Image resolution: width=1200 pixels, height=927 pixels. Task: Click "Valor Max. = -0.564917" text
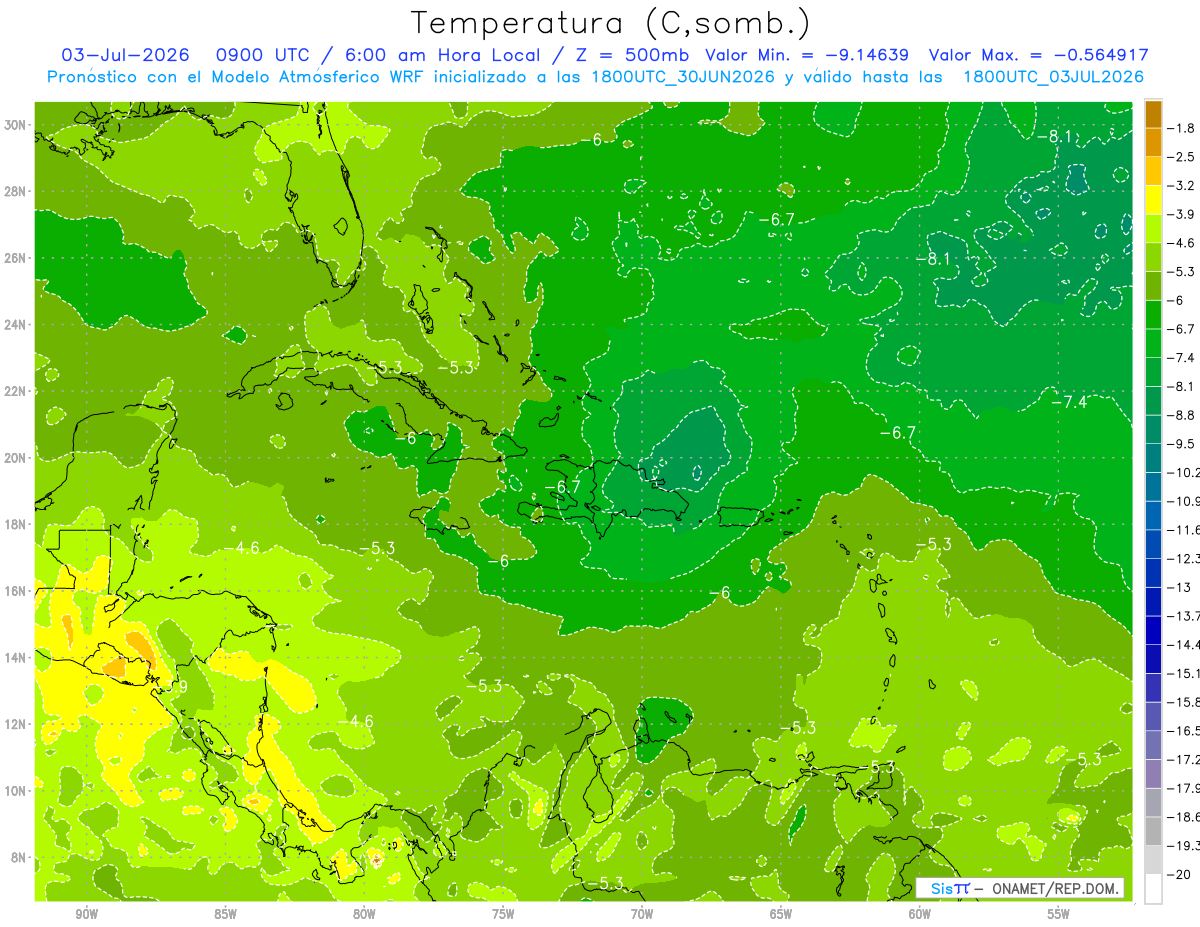click(1038, 55)
